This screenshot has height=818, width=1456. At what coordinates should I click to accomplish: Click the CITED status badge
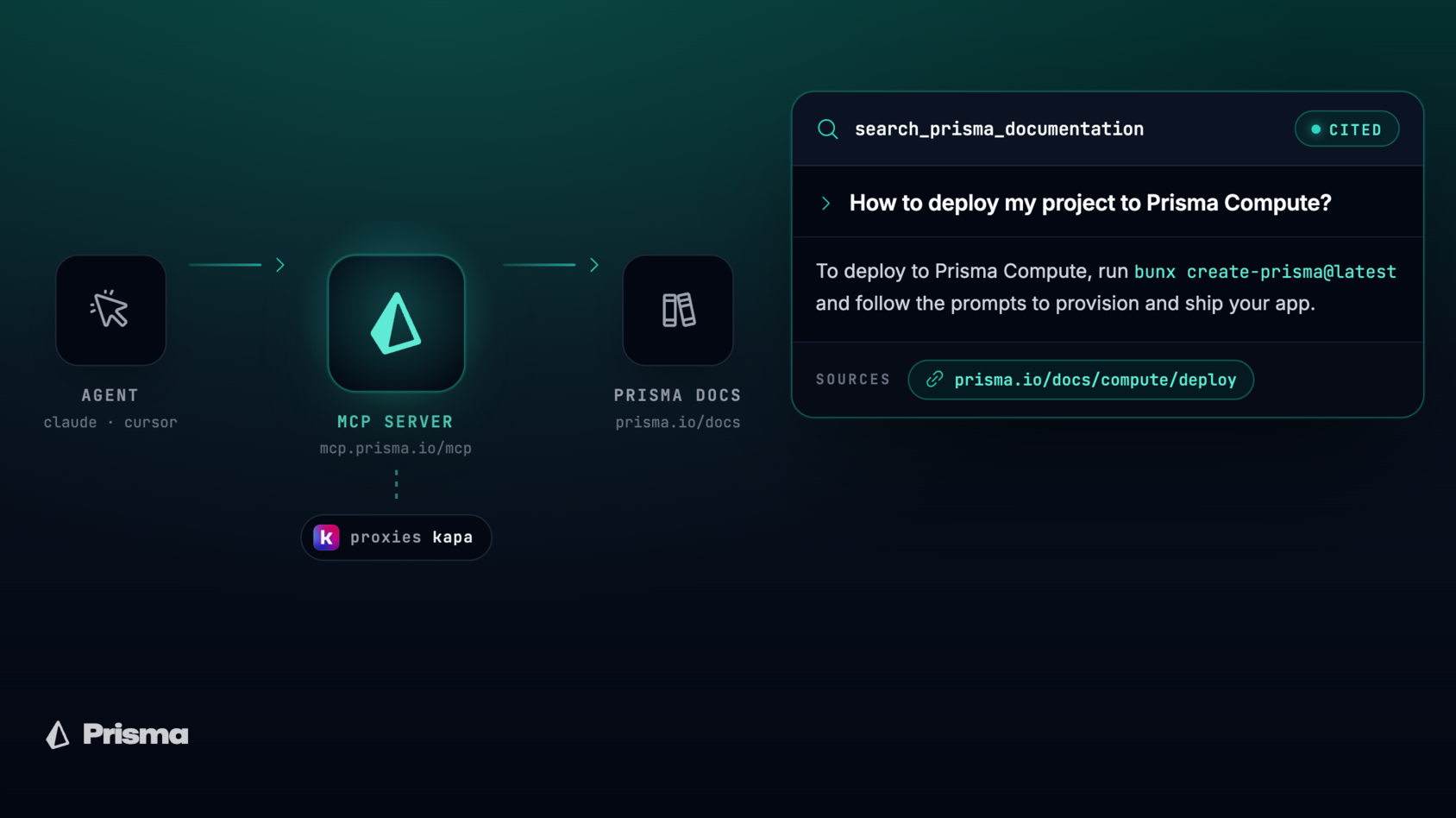point(1346,129)
